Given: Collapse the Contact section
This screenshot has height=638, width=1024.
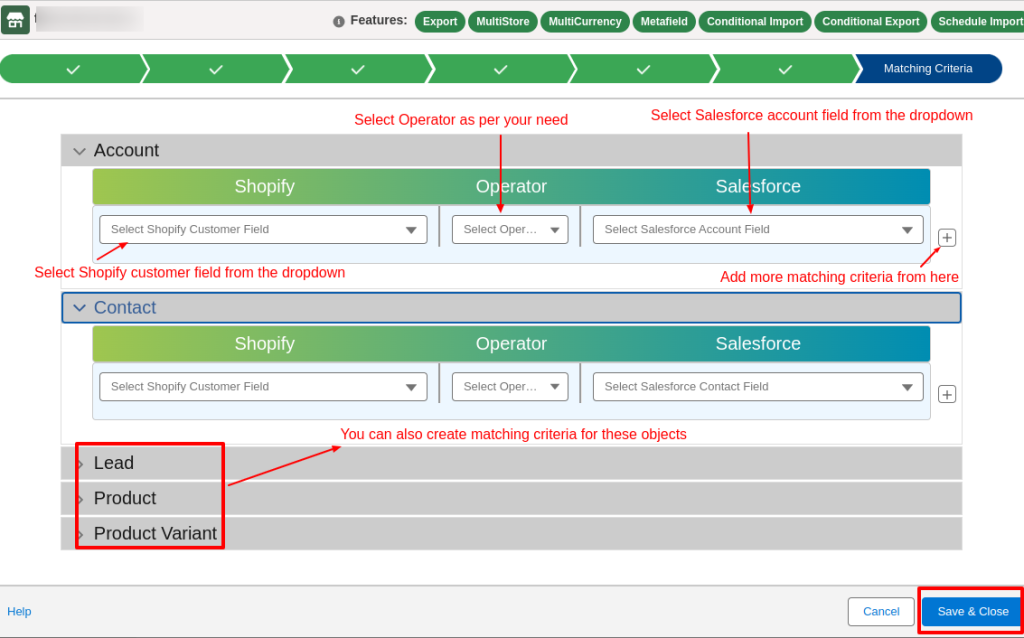Looking at the screenshot, I should click(x=511, y=308).
